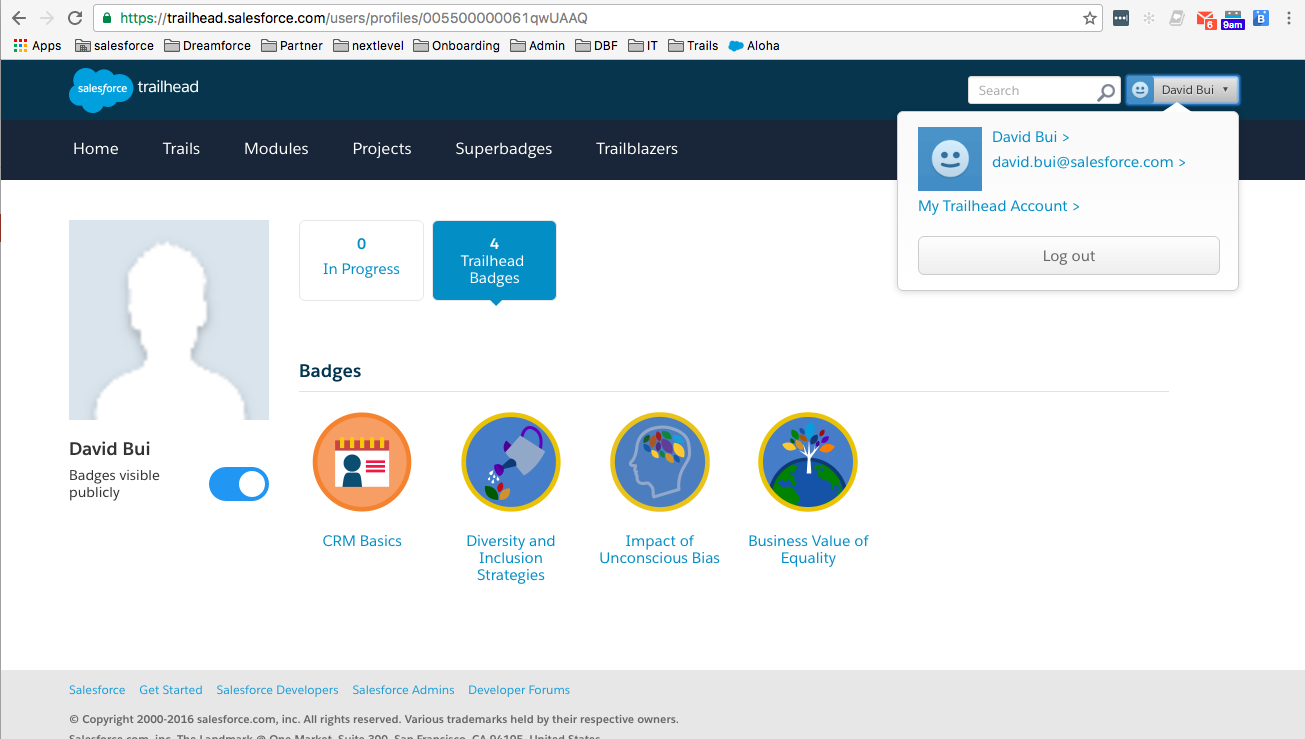Click the smiley avatar beside David Bui button
Image resolution: width=1305 pixels, height=739 pixels.
coord(1140,90)
